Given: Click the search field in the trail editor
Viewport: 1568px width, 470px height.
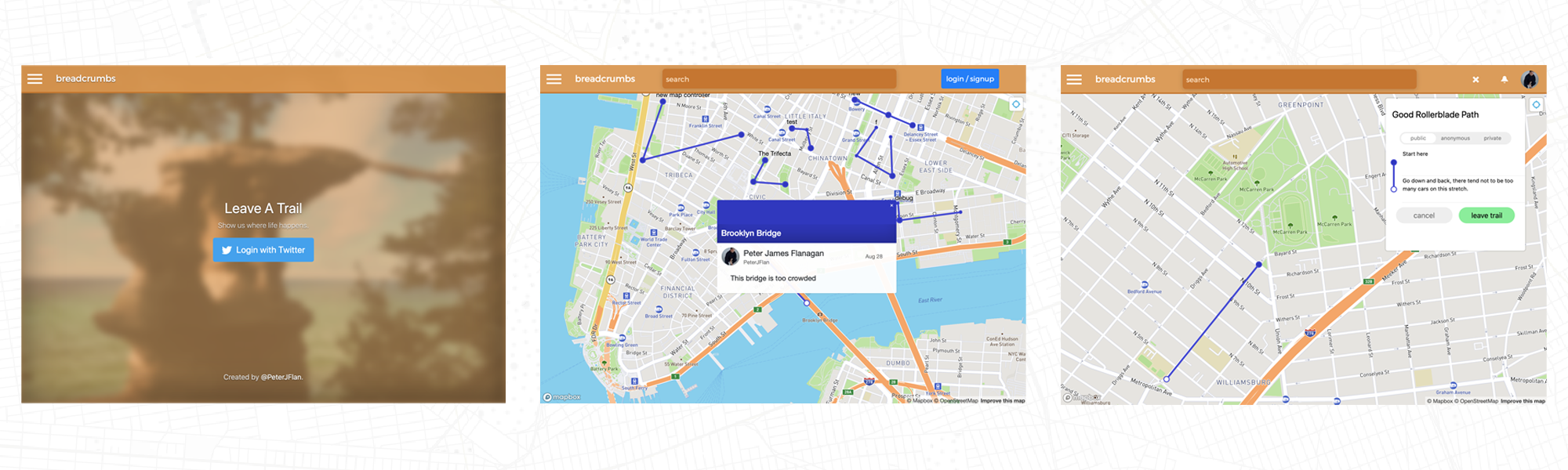Looking at the screenshot, I should [1299, 79].
